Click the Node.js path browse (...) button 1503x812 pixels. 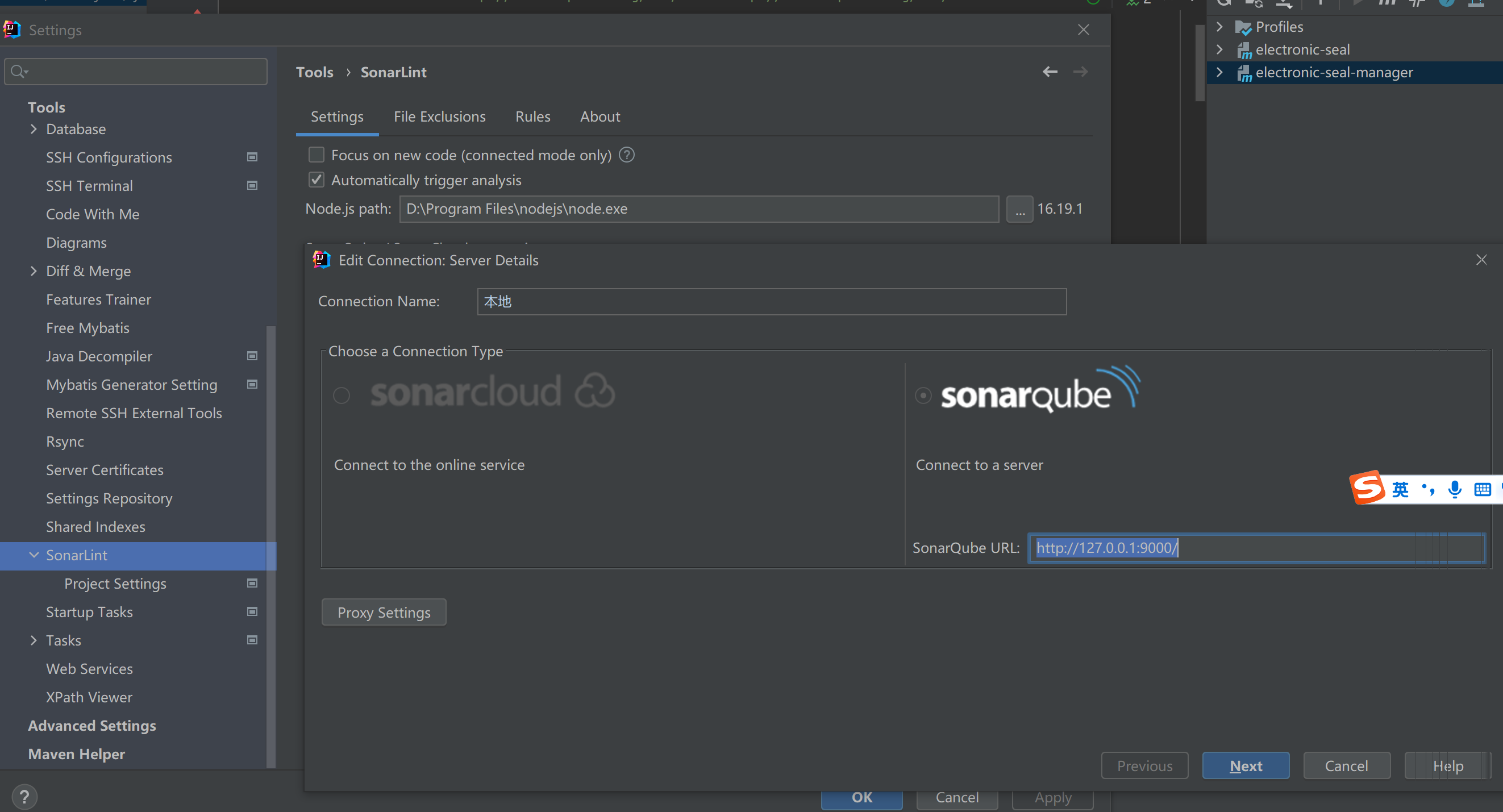tap(1019, 209)
